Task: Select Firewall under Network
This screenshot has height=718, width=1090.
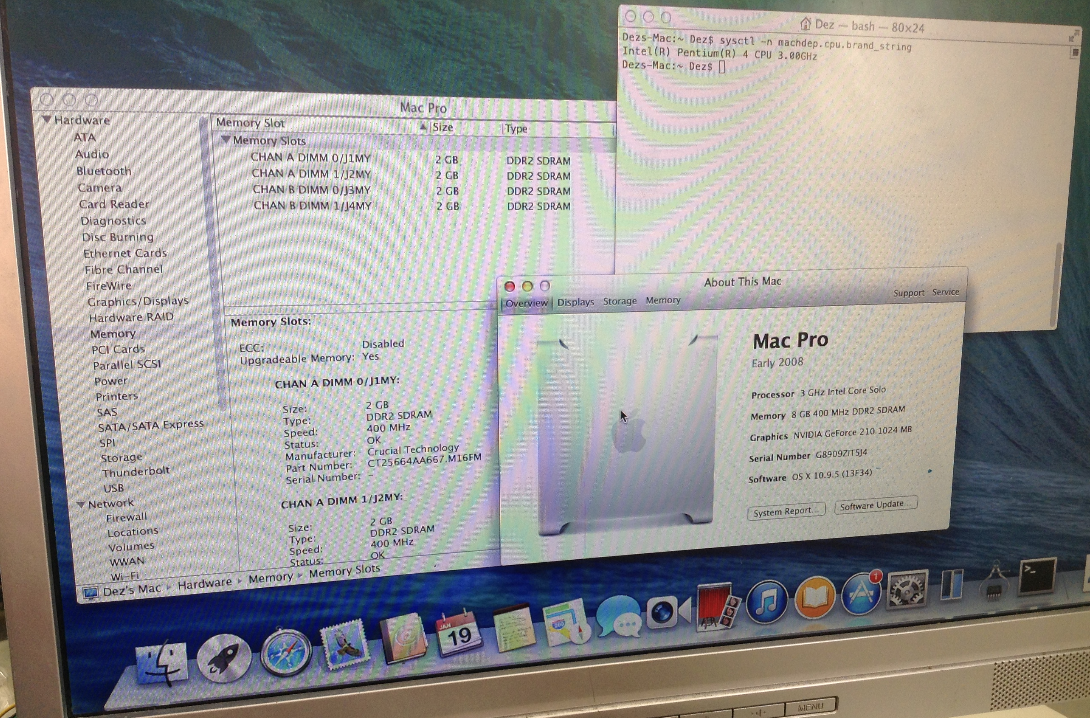Action: coord(127,518)
